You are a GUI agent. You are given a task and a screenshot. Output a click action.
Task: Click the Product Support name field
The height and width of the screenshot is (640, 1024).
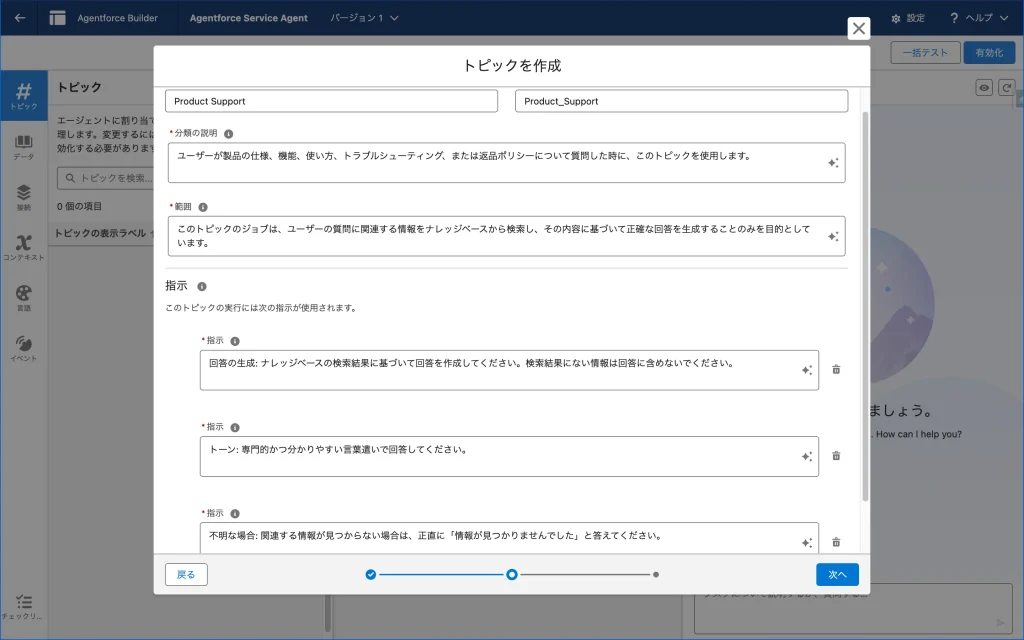(x=331, y=101)
